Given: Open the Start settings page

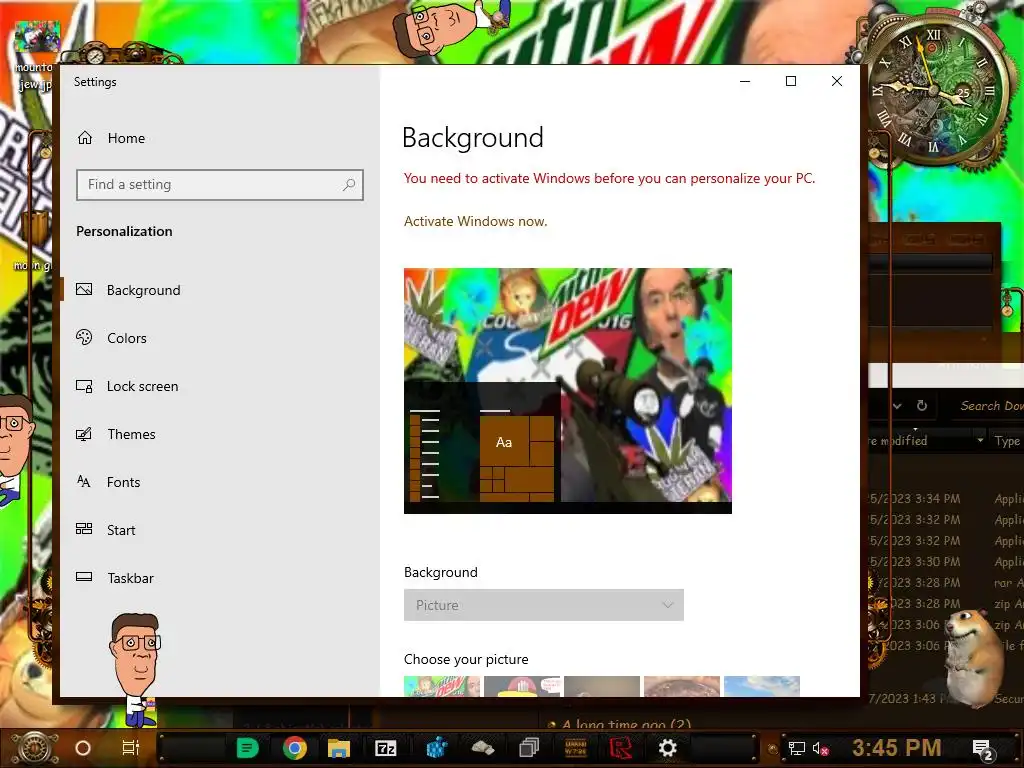Looking at the screenshot, I should point(106,530).
